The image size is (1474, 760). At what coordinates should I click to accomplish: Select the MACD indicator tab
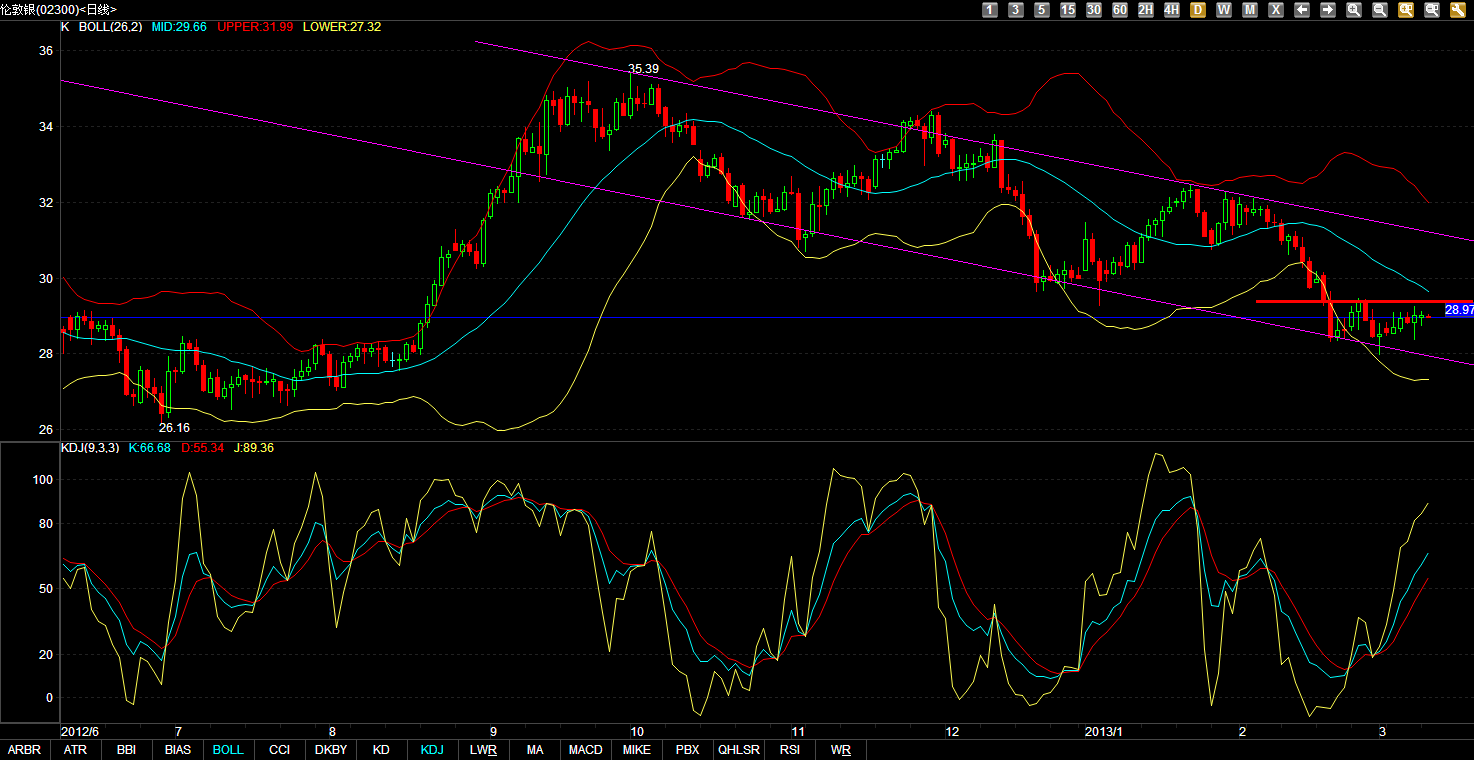tap(586, 750)
